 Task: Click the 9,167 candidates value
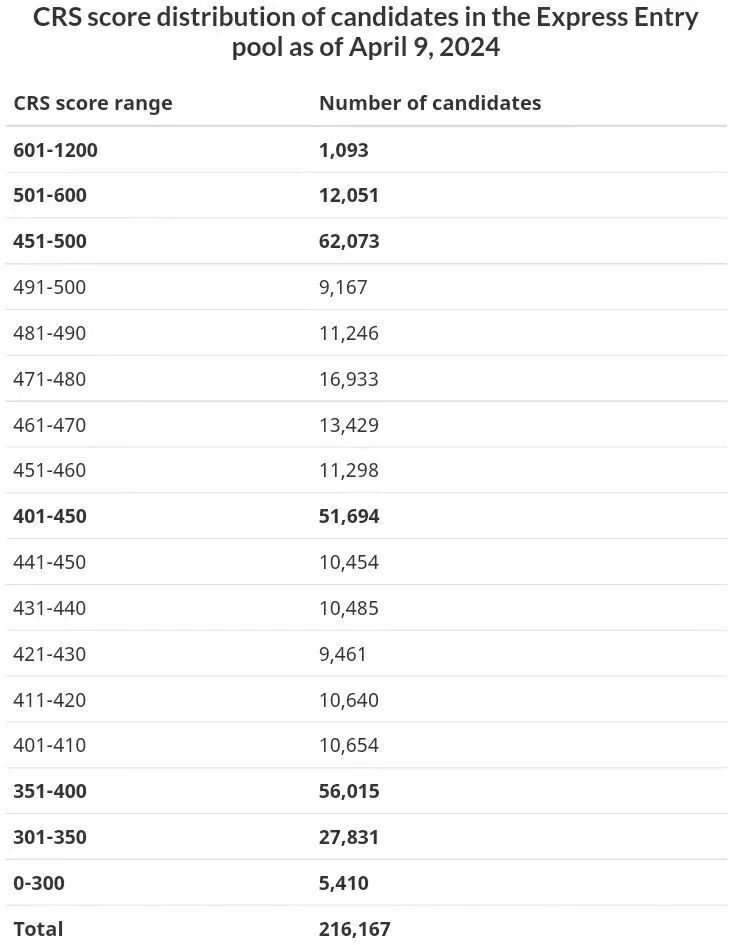[x=343, y=287]
